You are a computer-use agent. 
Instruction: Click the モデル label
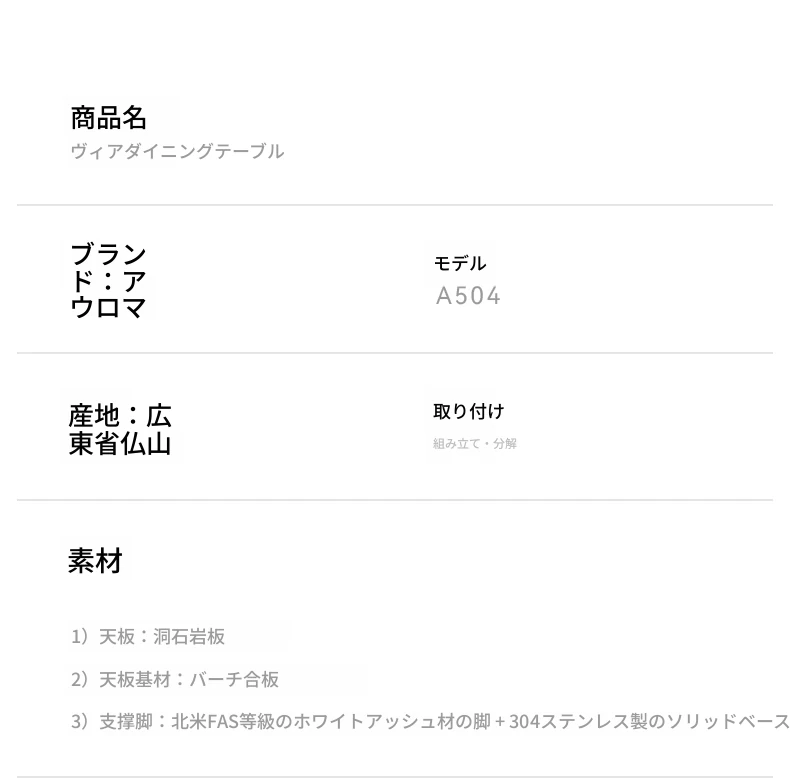[460, 263]
